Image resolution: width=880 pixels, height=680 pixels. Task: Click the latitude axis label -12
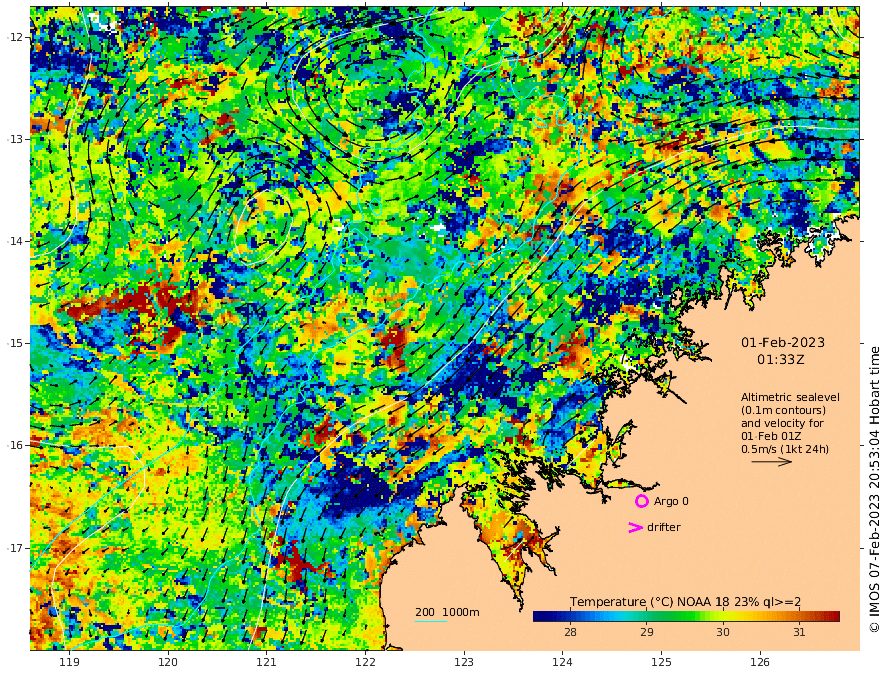[x=15, y=37]
